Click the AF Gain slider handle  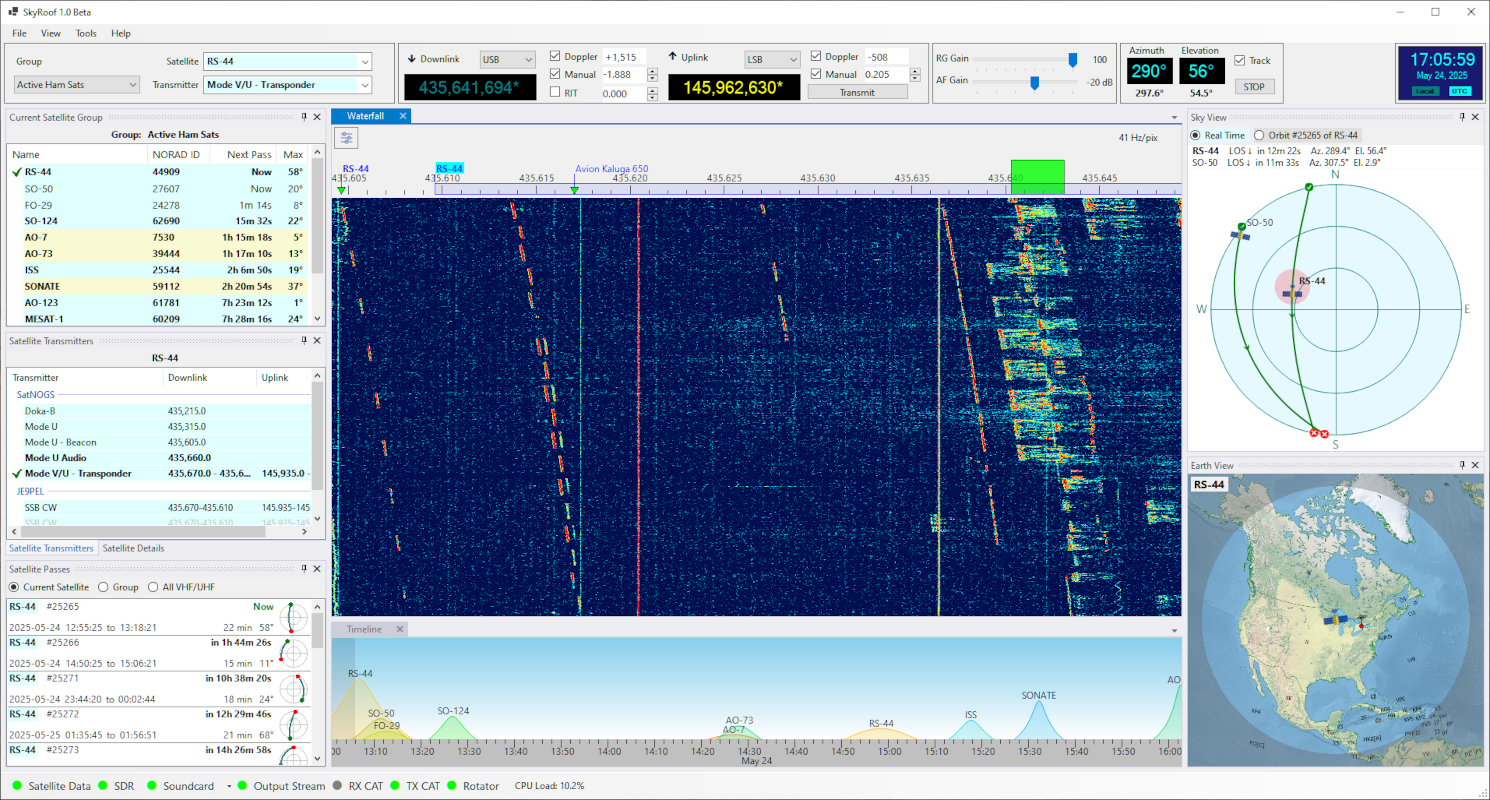pyautogui.click(x=1034, y=82)
